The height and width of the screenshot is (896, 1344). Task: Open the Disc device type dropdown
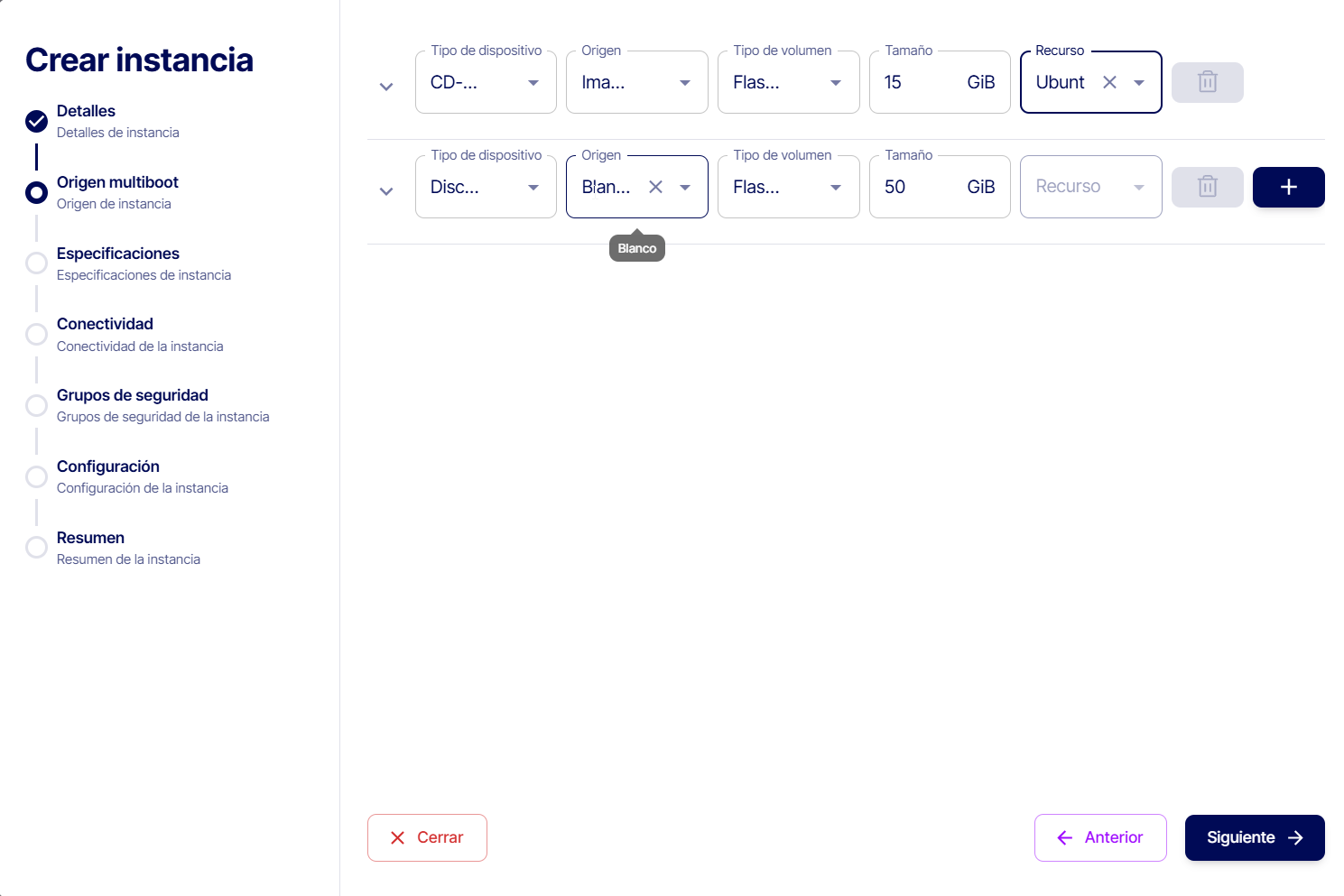(533, 187)
